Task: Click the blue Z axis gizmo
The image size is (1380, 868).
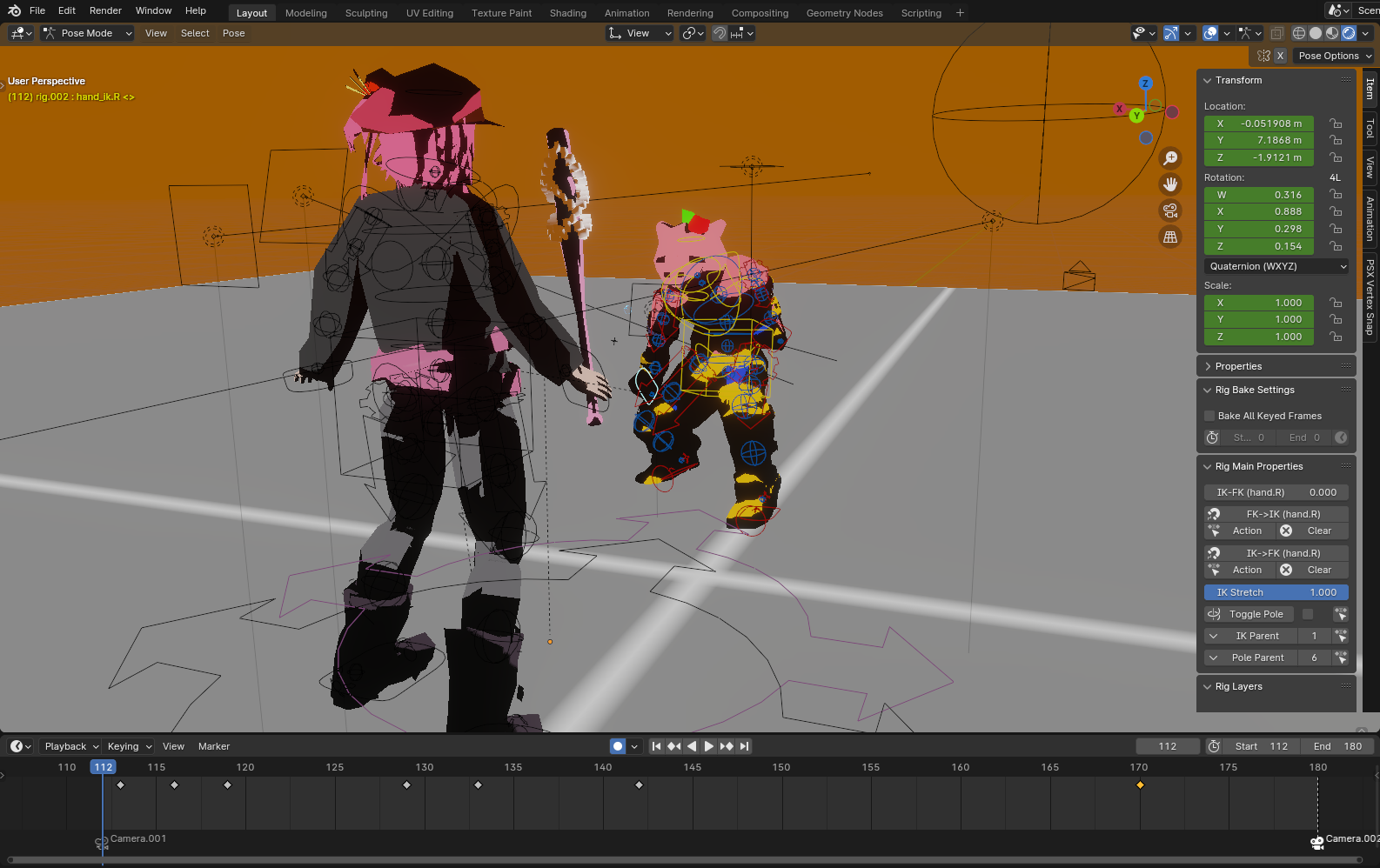Action: pyautogui.click(x=1145, y=83)
